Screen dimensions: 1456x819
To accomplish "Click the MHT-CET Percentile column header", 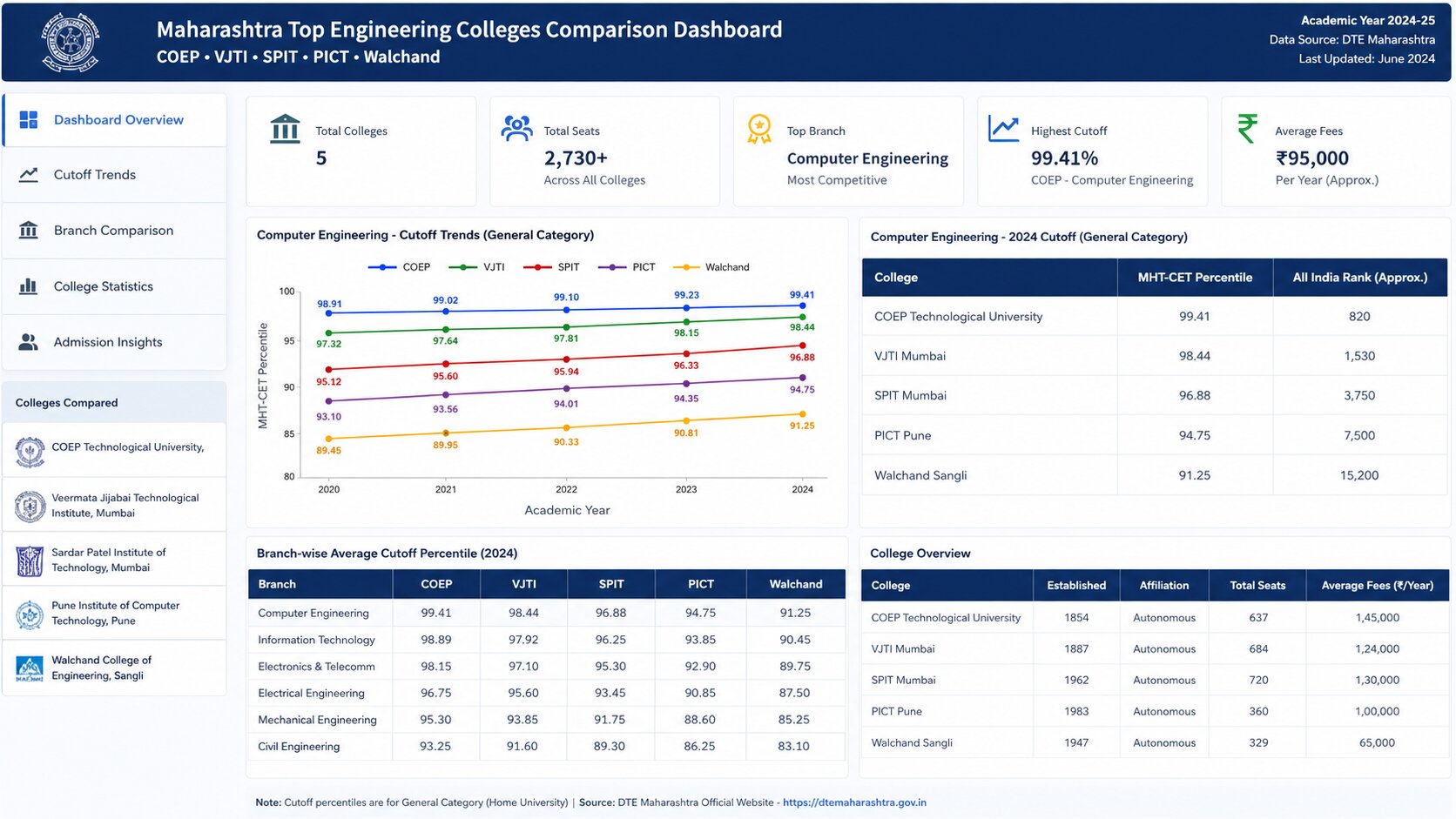I will [1195, 278].
